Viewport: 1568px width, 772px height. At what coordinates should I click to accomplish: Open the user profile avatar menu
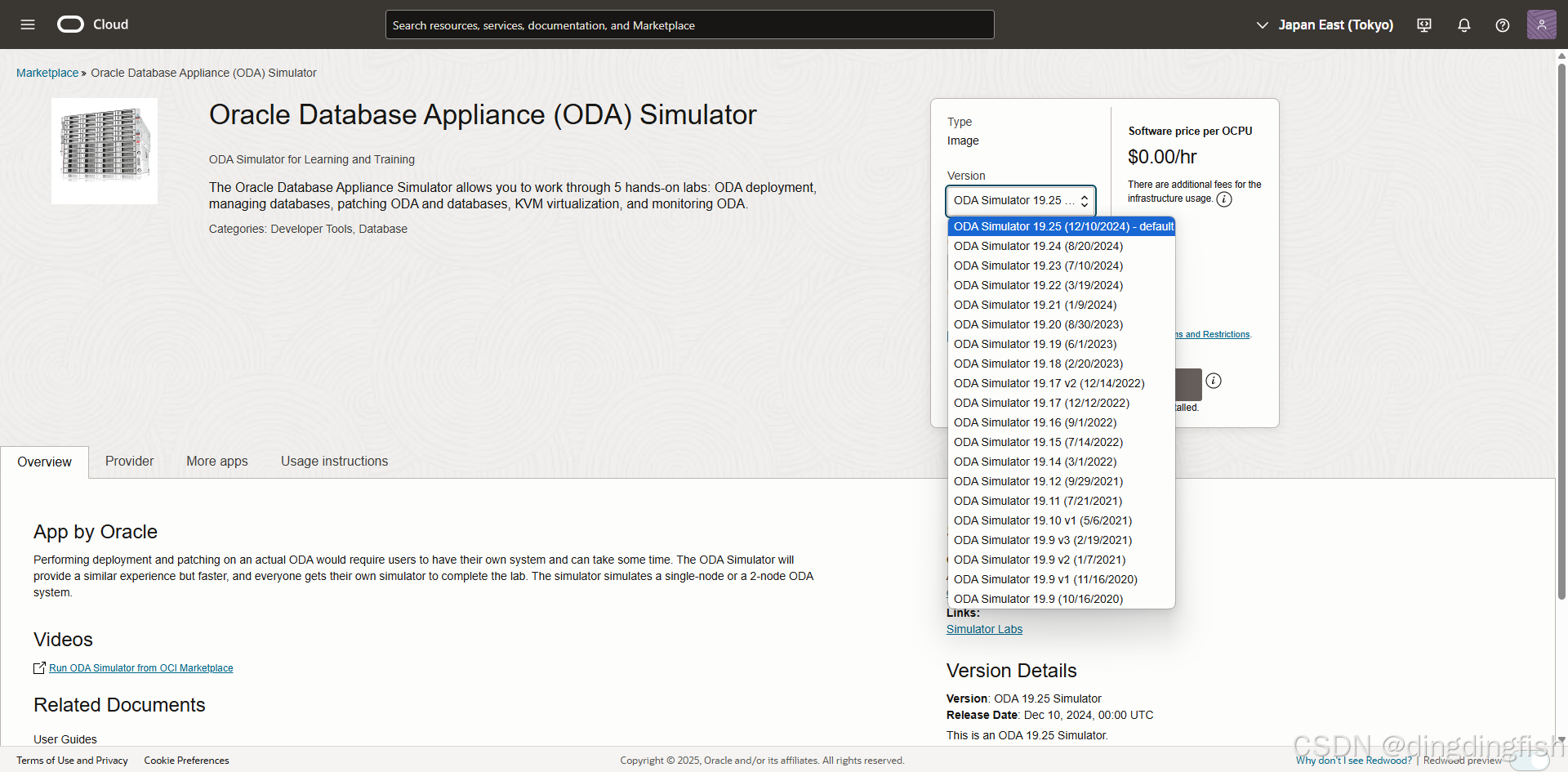[x=1541, y=25]
